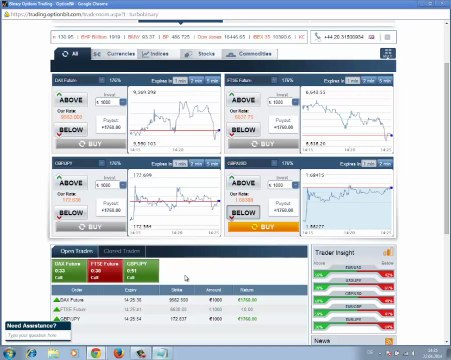Switch to the grid layout view icon
The height and width of the screenshot is (360, 451).
coord(388,53)
